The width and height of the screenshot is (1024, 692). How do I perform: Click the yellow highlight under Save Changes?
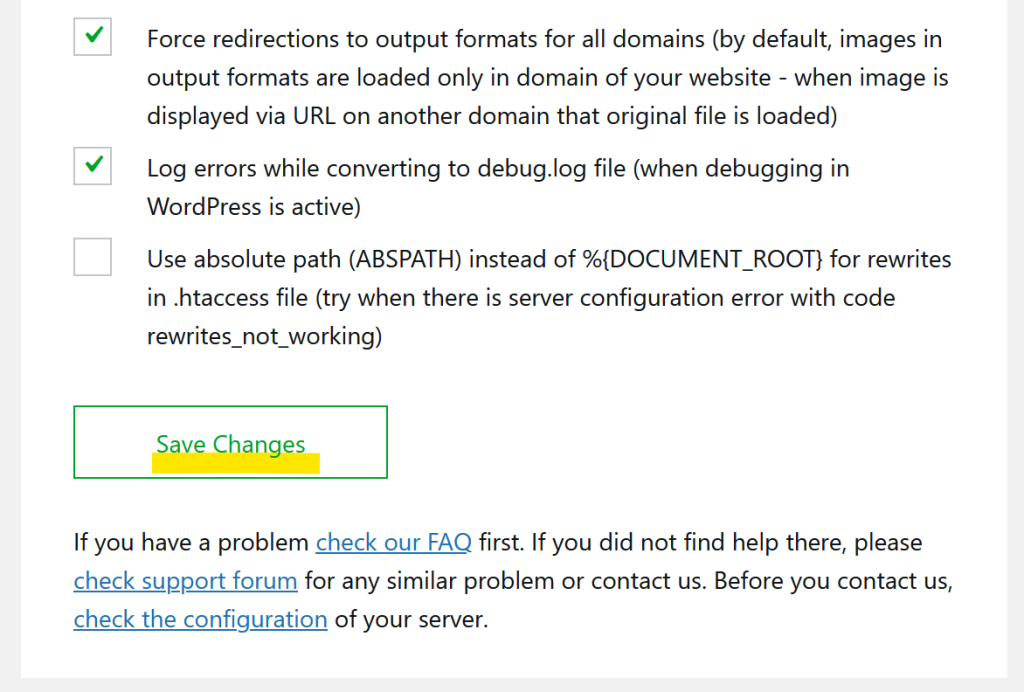pyautogui.click(x=235, y=464)
